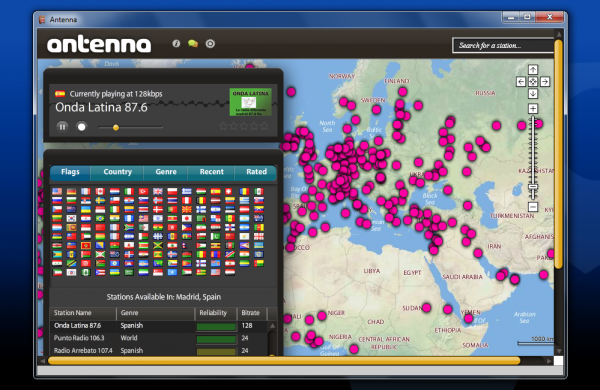Viewport: 600px width, 390px height.
Task: Zoom out with map minus button
Action: 533,207
